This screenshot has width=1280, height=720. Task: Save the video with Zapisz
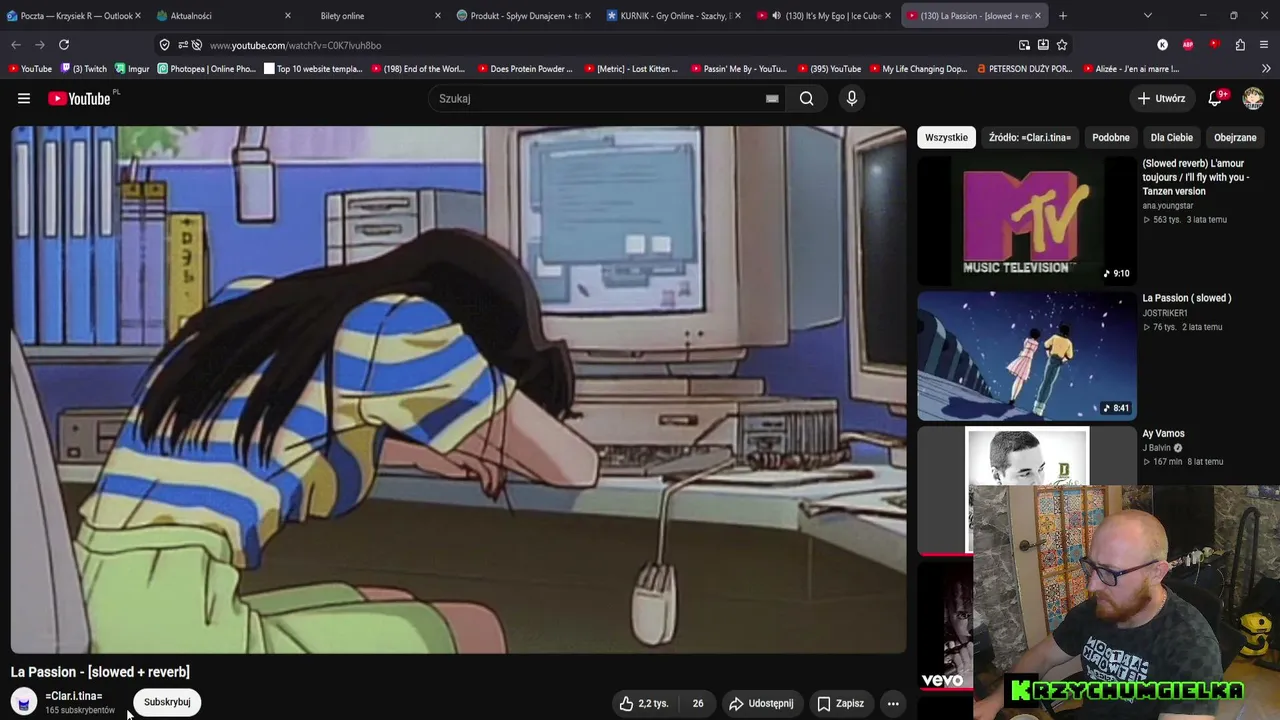click(x=840, y=703)
